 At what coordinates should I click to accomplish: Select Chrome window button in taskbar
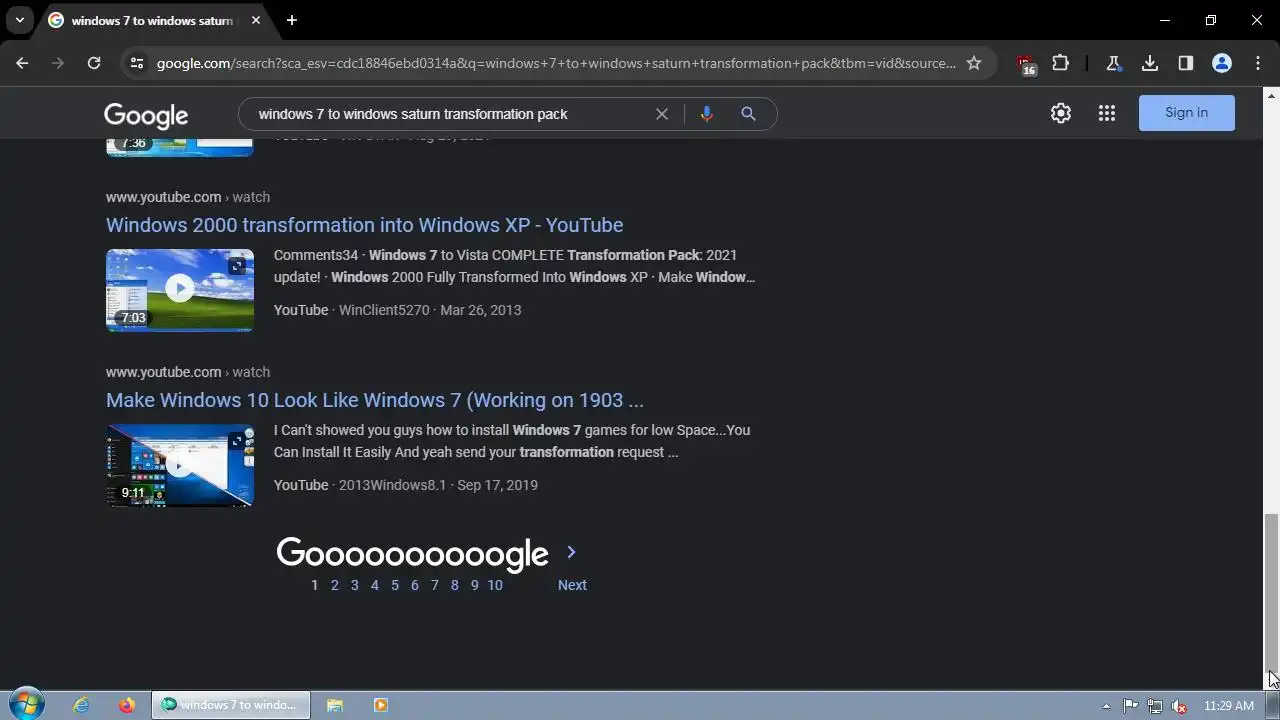231,705
